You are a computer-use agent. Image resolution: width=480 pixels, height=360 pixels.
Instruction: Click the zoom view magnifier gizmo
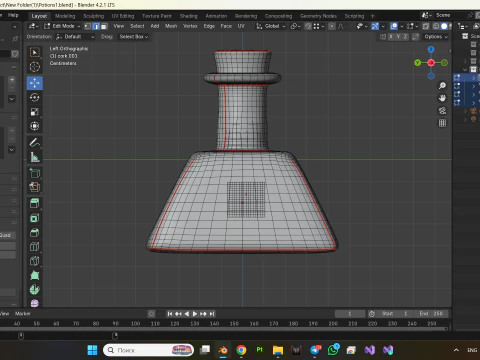442,86
